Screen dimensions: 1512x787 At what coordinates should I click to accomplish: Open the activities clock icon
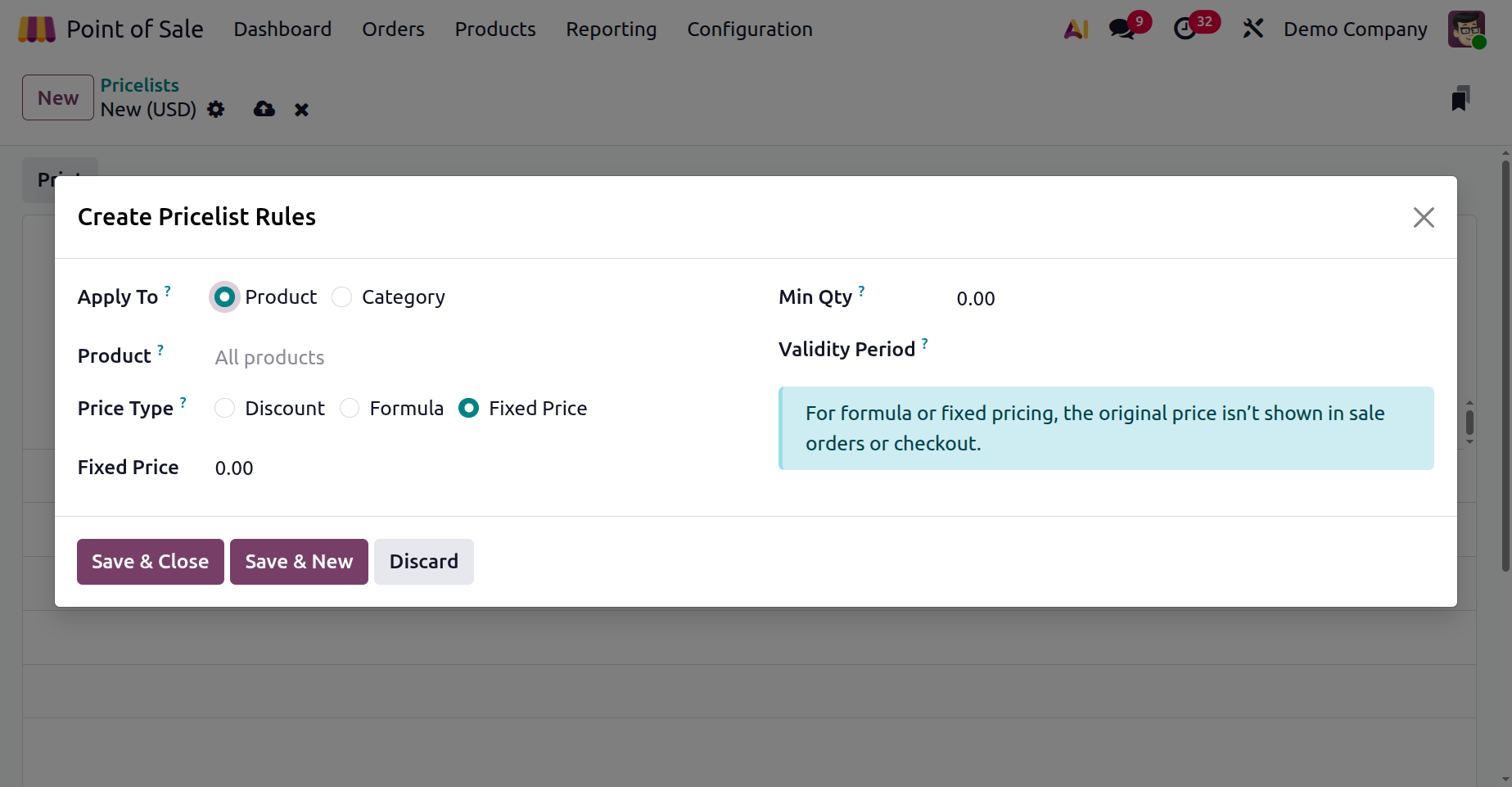[1185, 29]
